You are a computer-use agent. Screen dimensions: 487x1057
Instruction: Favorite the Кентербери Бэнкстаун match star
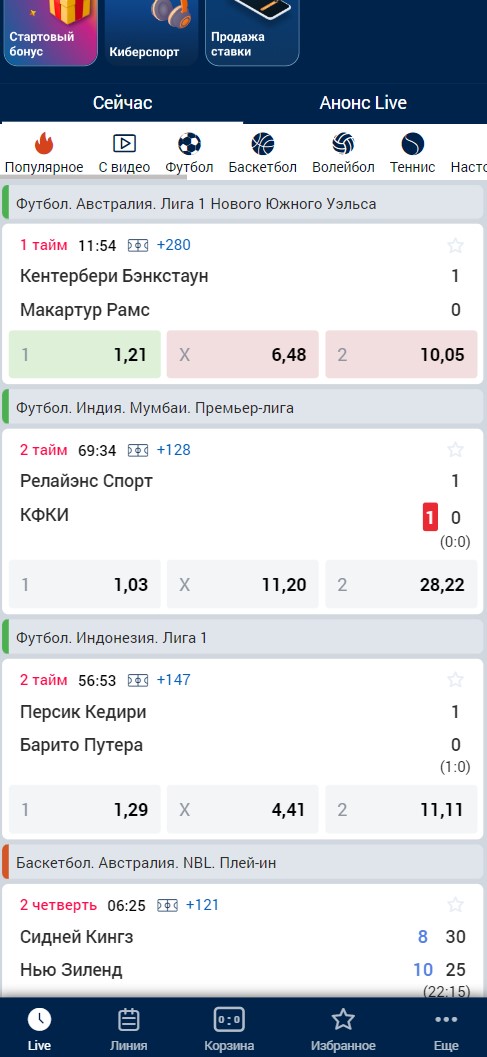tap(455, 245)
